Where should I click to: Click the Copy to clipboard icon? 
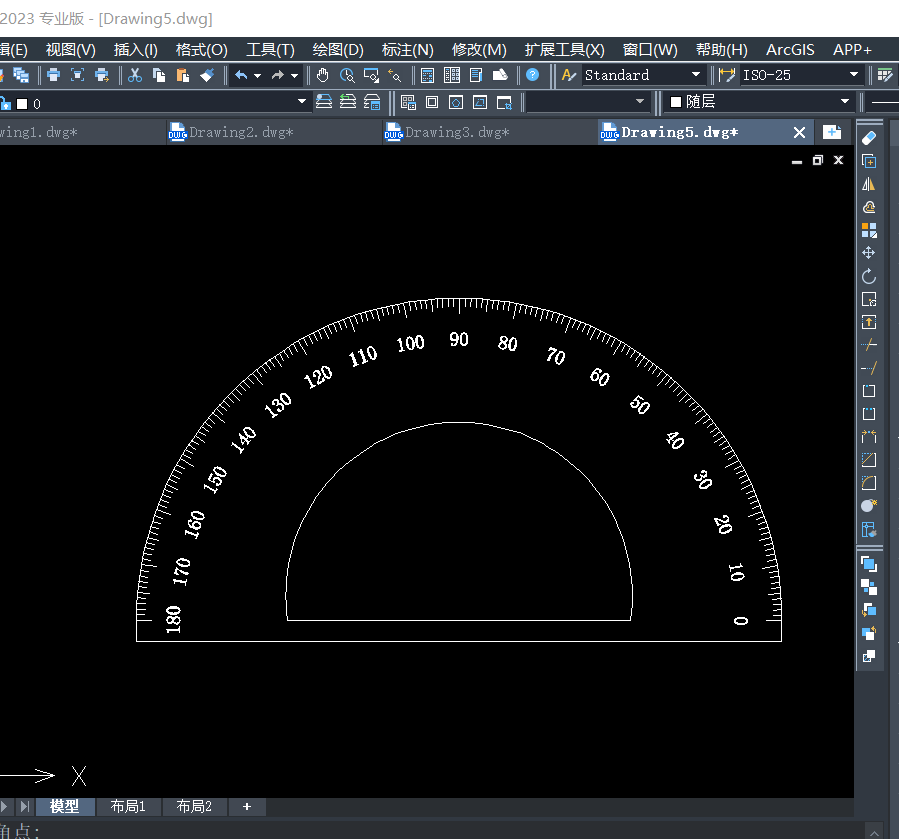[x=159, y=75]
